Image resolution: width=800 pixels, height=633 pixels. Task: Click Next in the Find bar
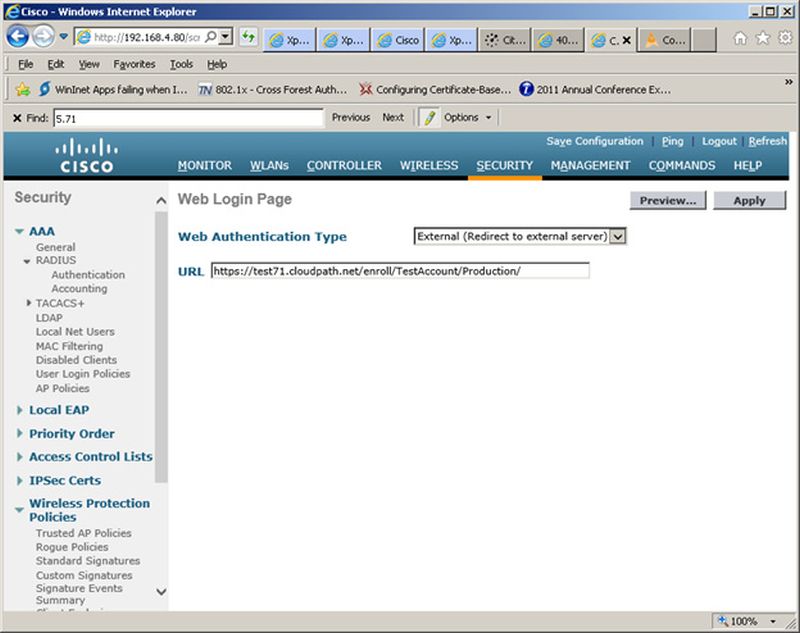point(393,117)
